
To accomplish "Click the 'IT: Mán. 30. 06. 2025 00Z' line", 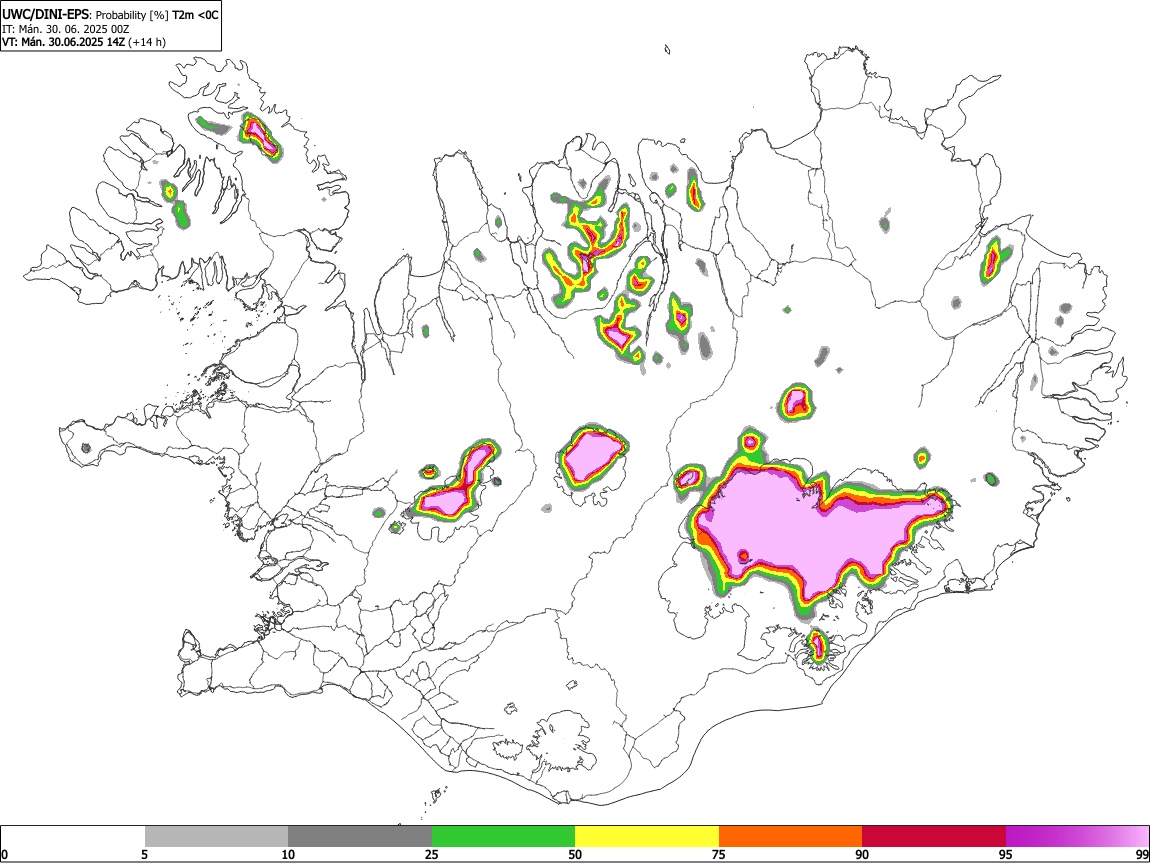I will click(x=65, y=29).
